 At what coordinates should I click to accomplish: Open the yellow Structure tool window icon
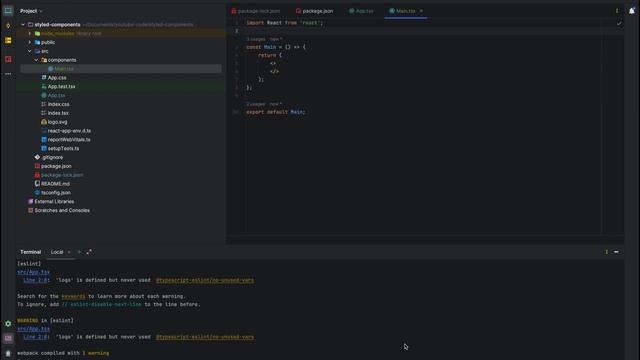[x=8, y=40]
